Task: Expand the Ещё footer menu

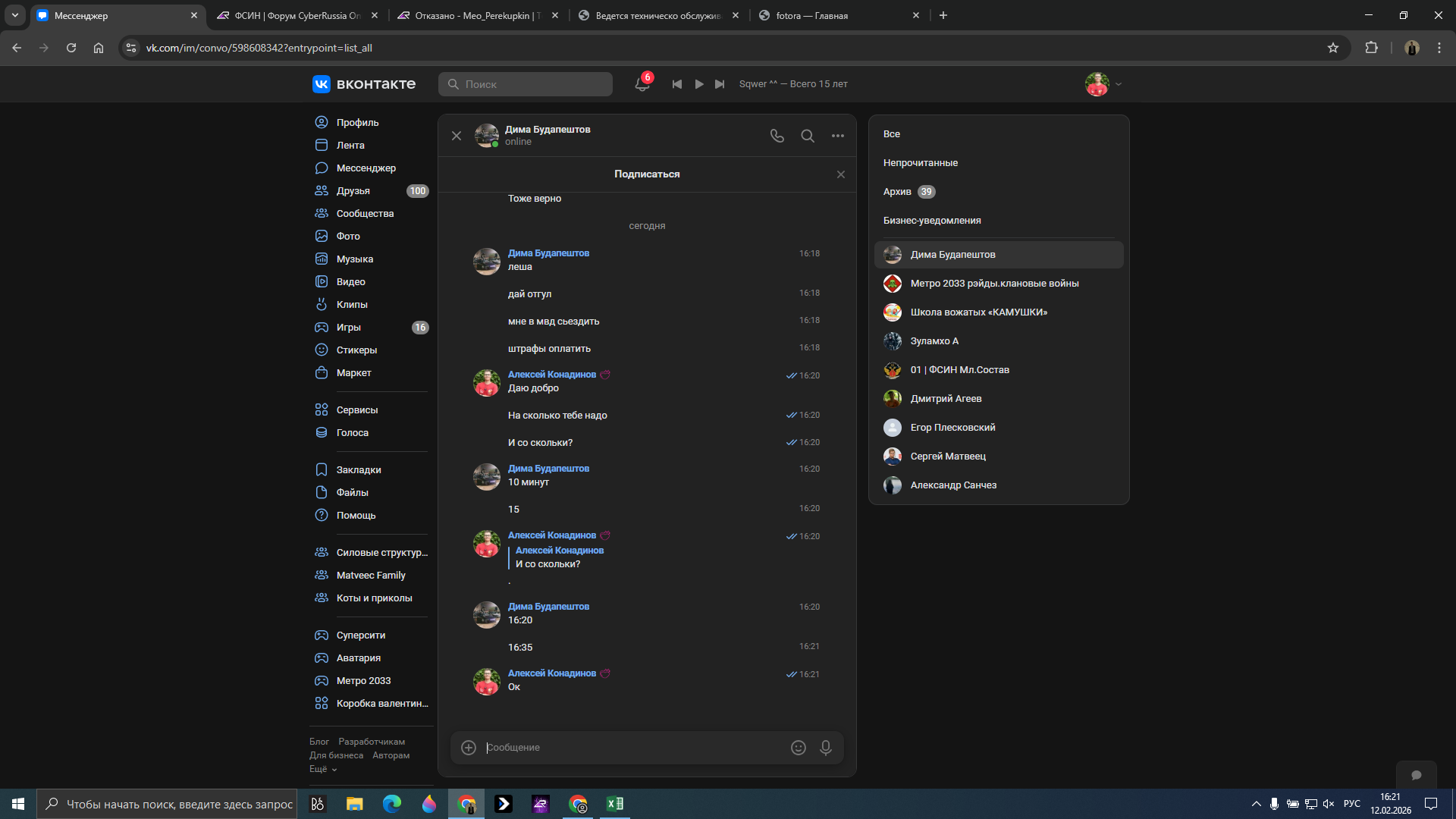Action: point(323,769)
